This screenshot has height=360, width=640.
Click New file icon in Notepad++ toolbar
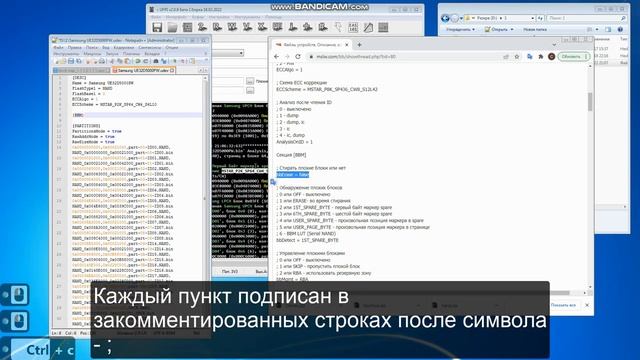(57, 61)
